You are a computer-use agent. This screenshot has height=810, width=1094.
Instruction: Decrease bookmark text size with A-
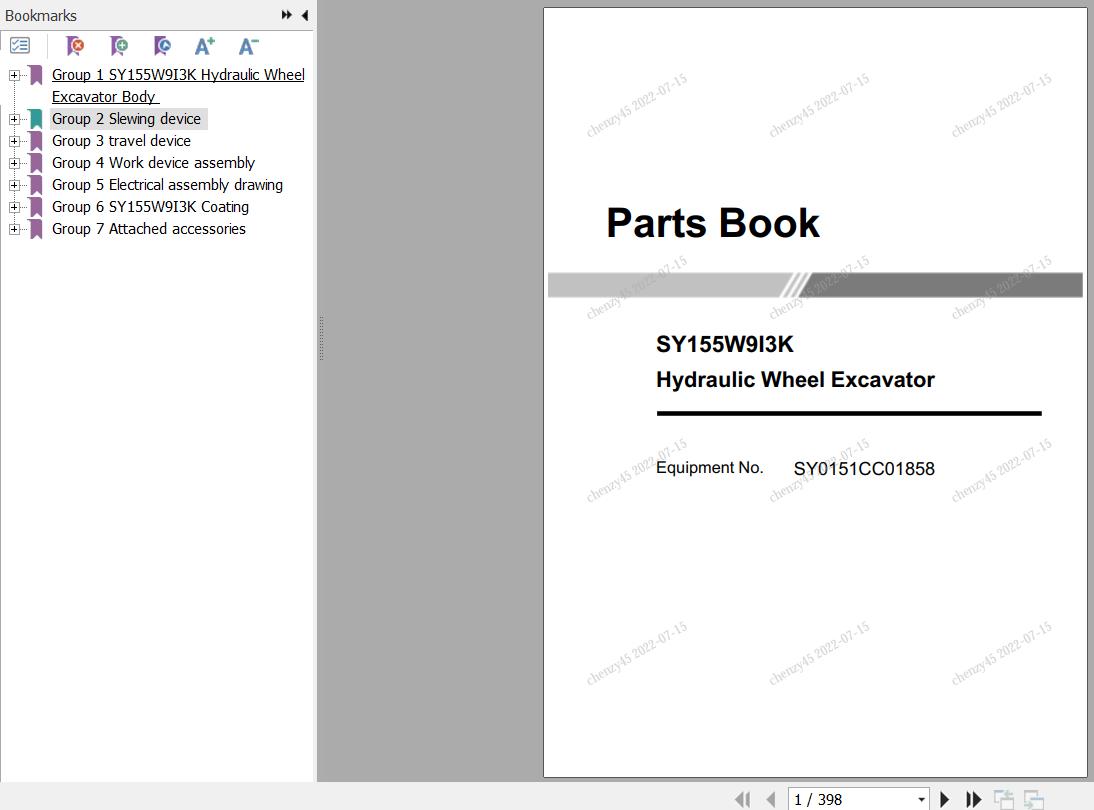pyautogui.click(x=248, y=46)
